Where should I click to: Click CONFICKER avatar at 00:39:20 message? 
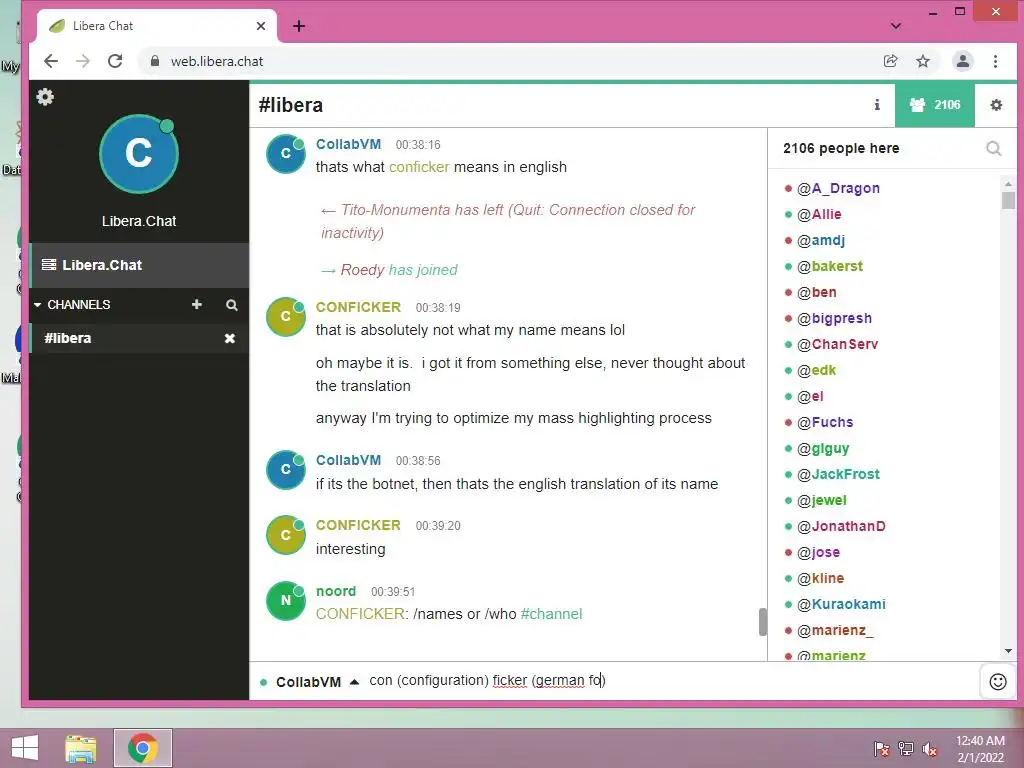point(285,535)
